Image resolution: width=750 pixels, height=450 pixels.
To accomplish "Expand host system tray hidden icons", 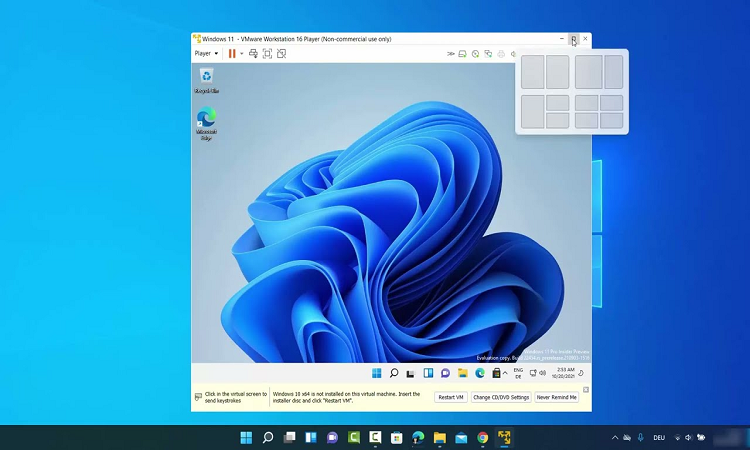I will (x=615, y=438).
